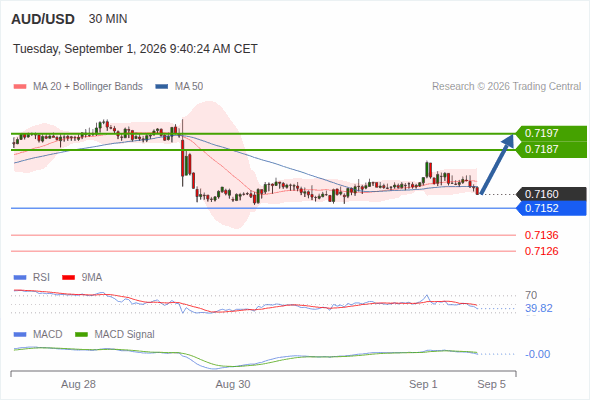Click the 9MA red legend marker
The width and height of the screenshot is (590, 400).
(68, 278)
